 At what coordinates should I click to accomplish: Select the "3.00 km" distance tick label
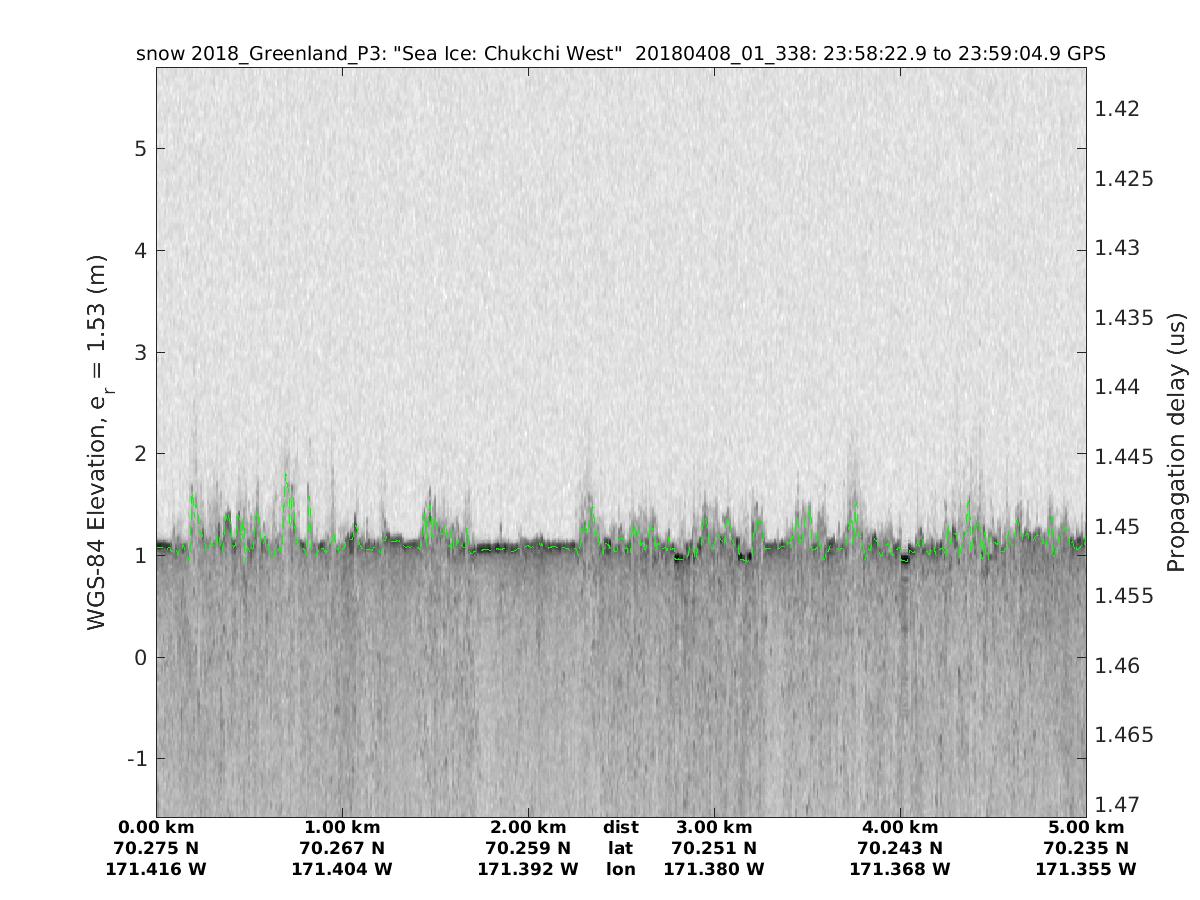point(714,828)
